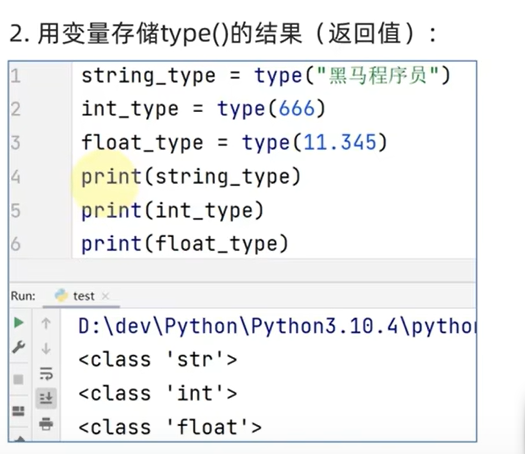The width and height of the screenshot is (525, 454).
Task: Click the Print icon in the Run panel
Action: point(46,424)
